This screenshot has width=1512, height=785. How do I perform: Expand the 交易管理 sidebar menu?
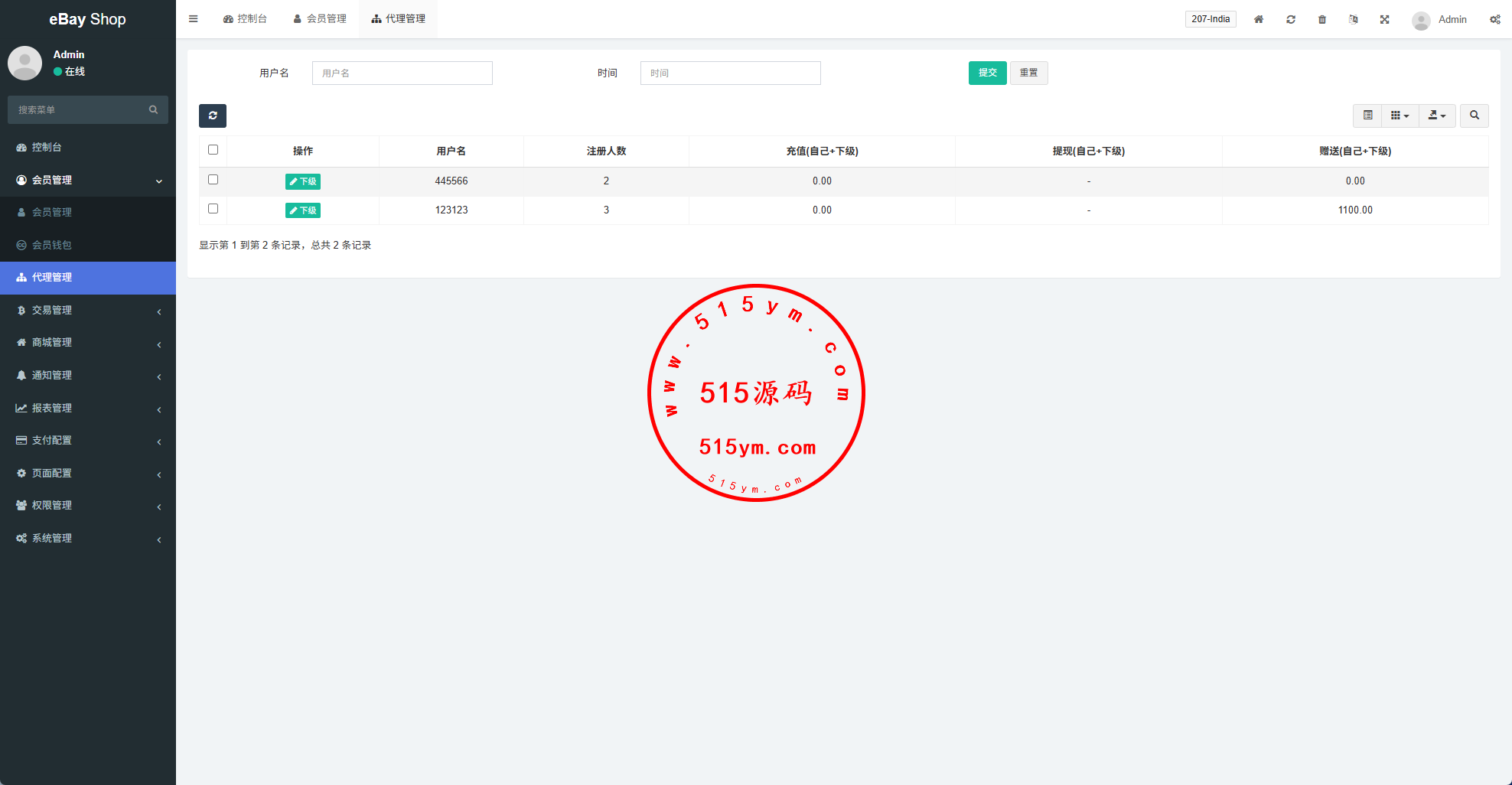pyautogui.click(x=88, y=310)
